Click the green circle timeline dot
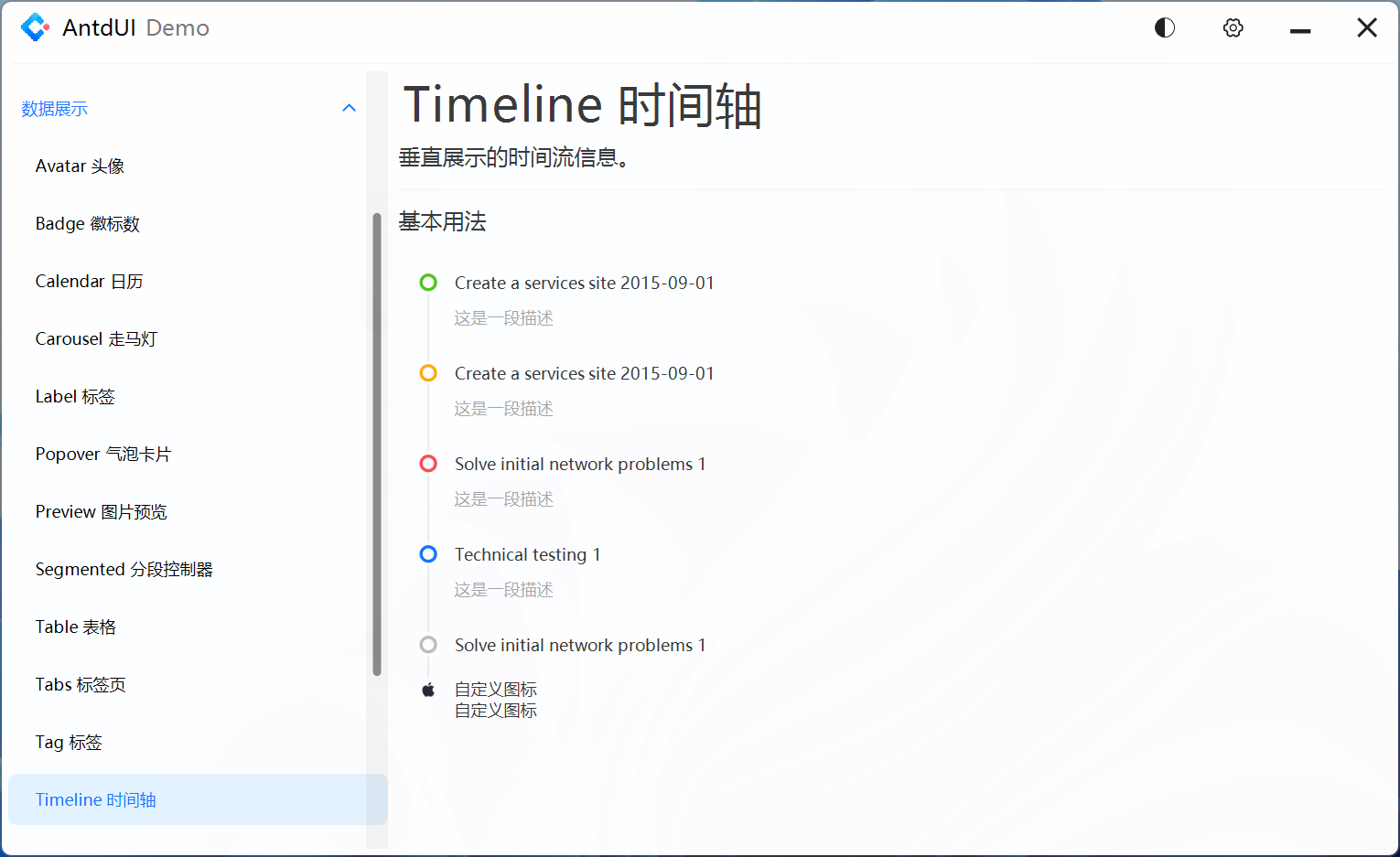Image resolution: width=1400 pixels, height=857 pixels. pos(428,282)
